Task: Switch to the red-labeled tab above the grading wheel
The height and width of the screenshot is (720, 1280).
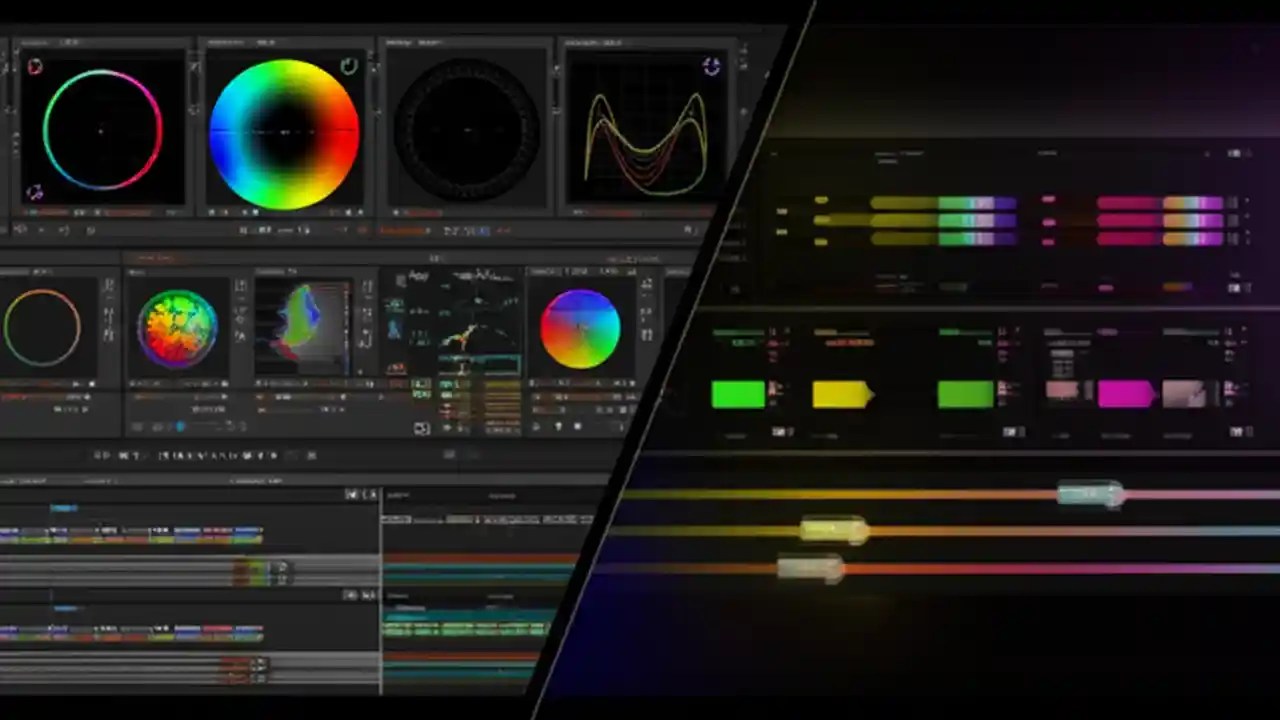Action: coord(153,256)
